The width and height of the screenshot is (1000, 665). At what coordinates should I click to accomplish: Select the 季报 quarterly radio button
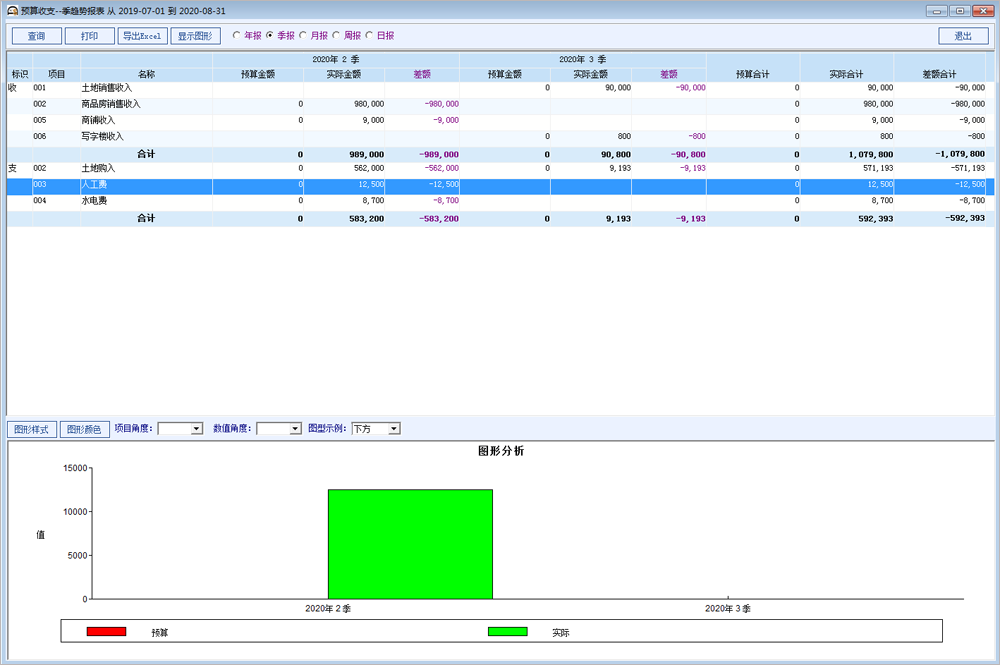(x=270, y=35)
